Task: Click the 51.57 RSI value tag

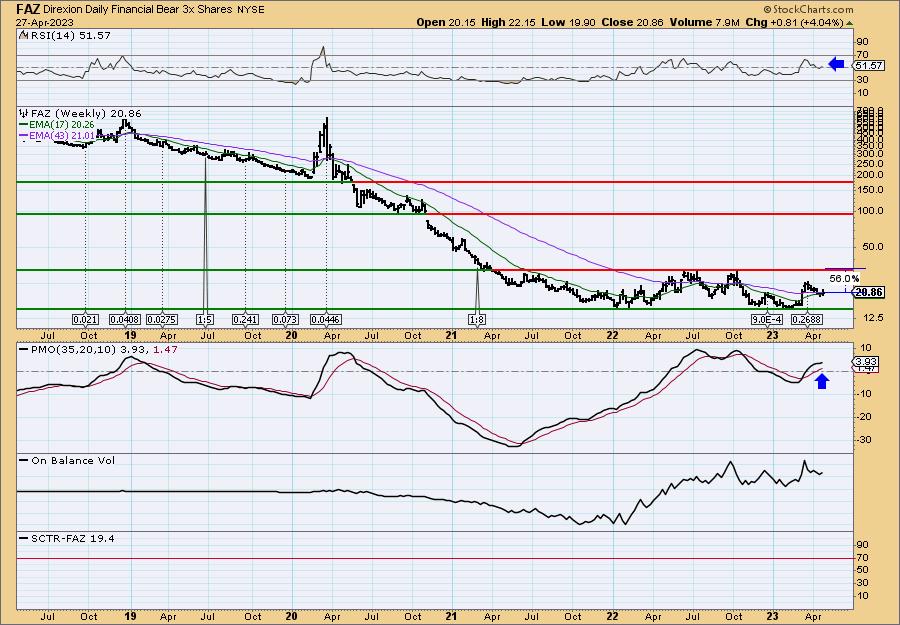Action: 868,65
